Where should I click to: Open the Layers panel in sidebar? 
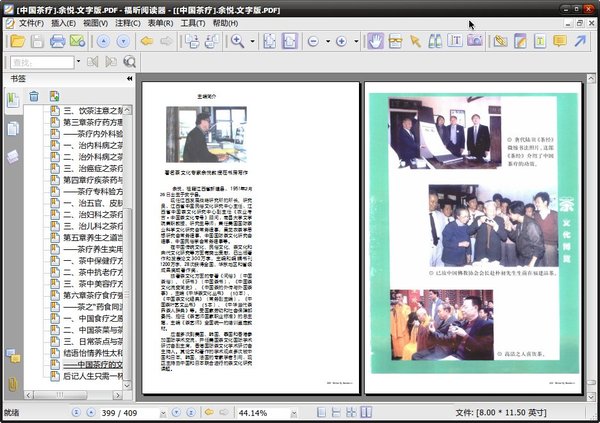pos(12,157)
